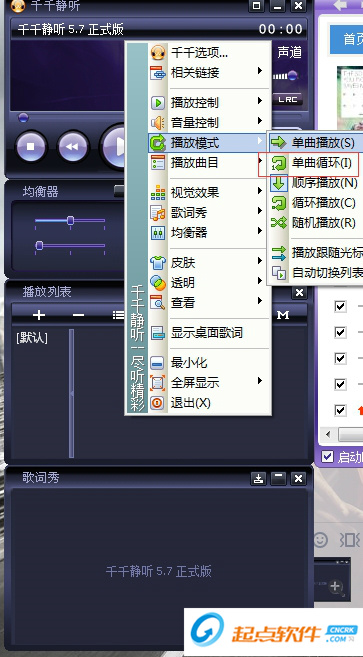
Task: Open the playlist M mode button
Action: pos(283,315)
